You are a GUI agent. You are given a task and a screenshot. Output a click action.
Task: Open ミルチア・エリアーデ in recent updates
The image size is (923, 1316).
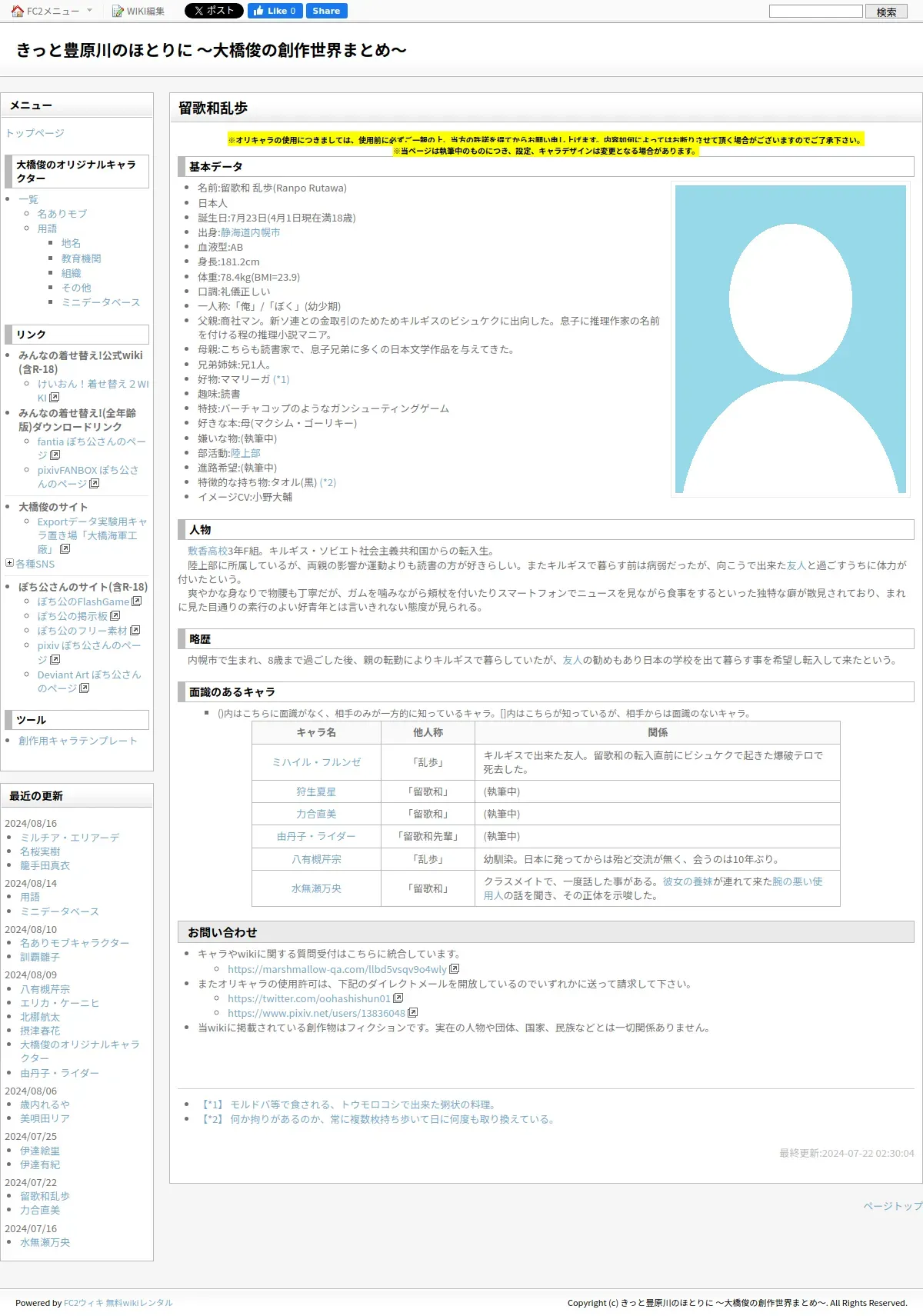pos(70,838)
